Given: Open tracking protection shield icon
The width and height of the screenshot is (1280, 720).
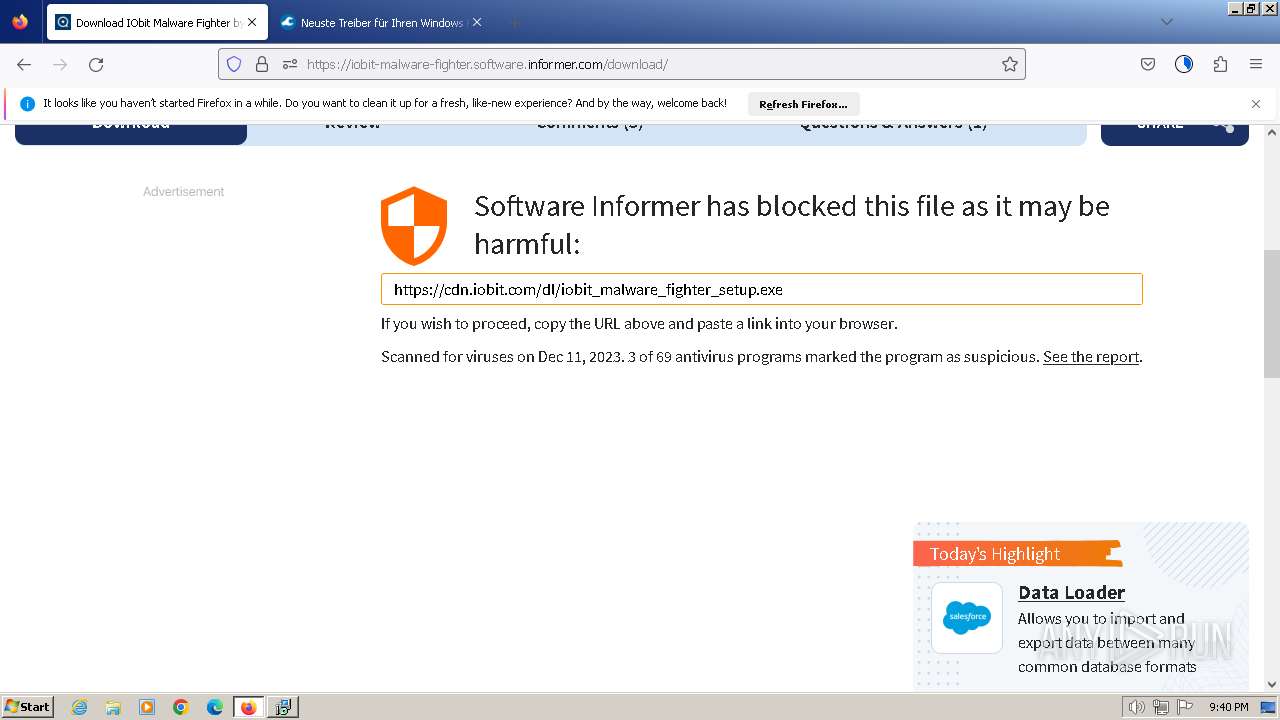Looking at the screenshot, I should (234, 64).
